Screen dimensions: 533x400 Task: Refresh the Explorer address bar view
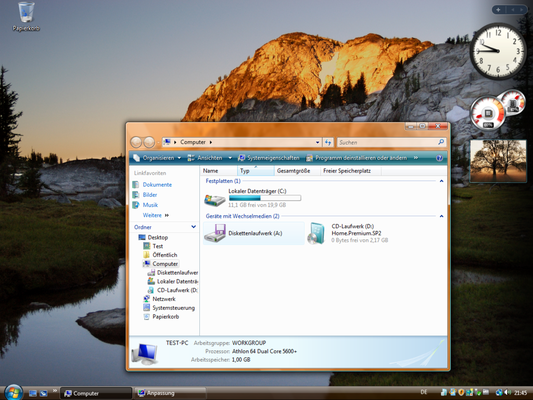click(328, 142)
